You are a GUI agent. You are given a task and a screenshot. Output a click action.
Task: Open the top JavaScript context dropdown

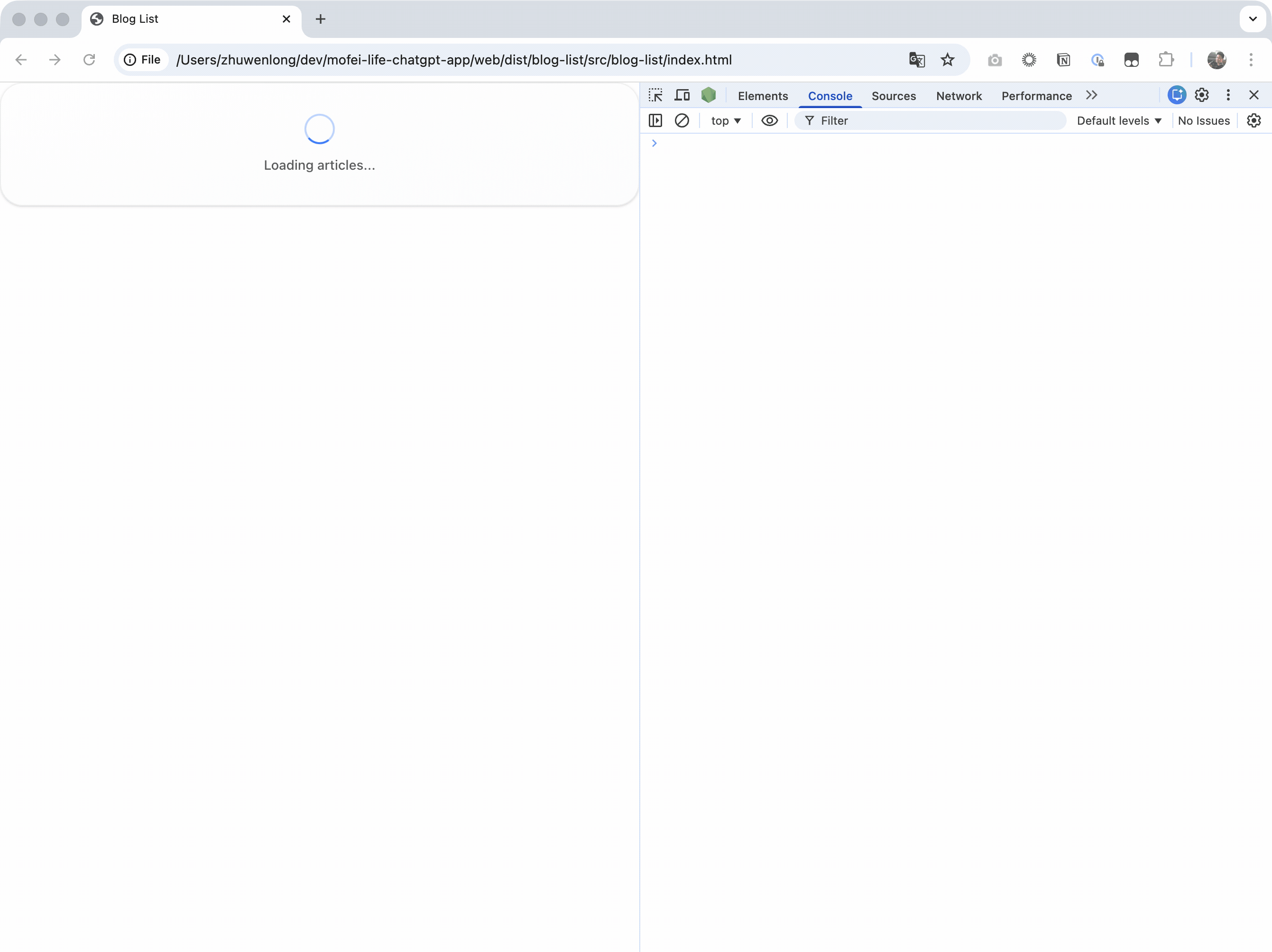coord(726,121)
